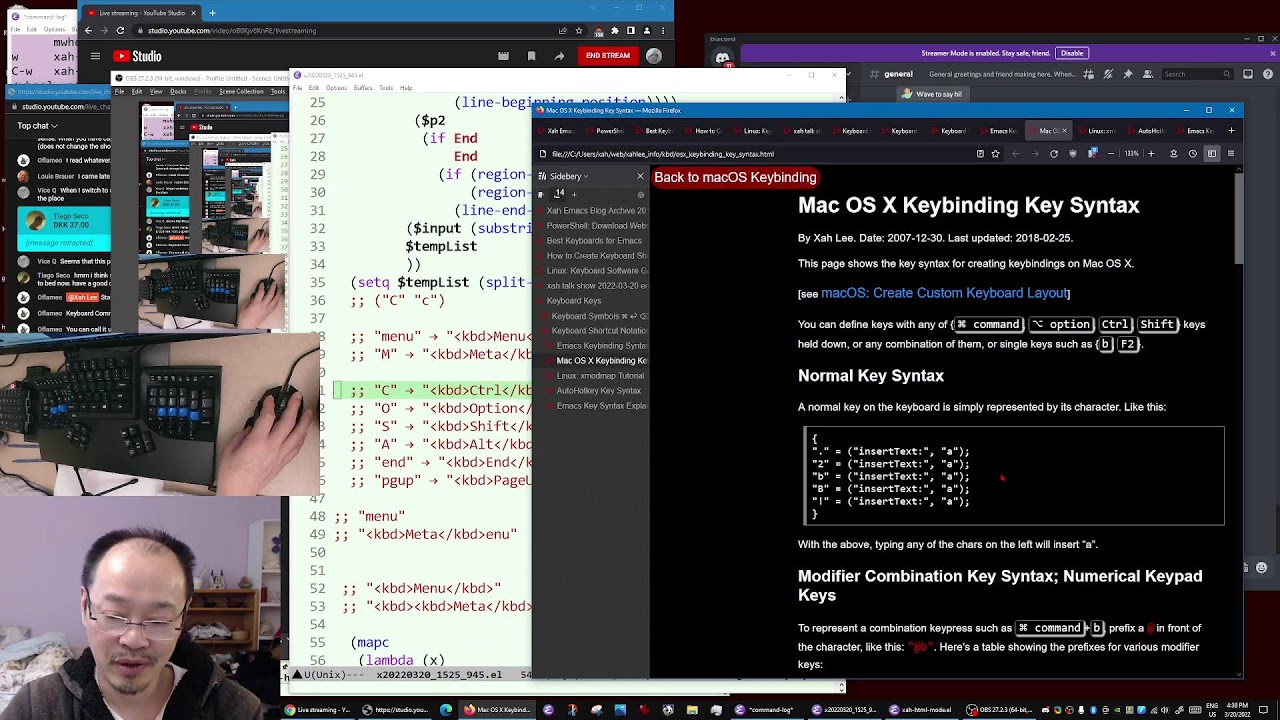Click YouTube Studio bookmark icon
The height and width of the screenshot is (720, 1280).
531,56
